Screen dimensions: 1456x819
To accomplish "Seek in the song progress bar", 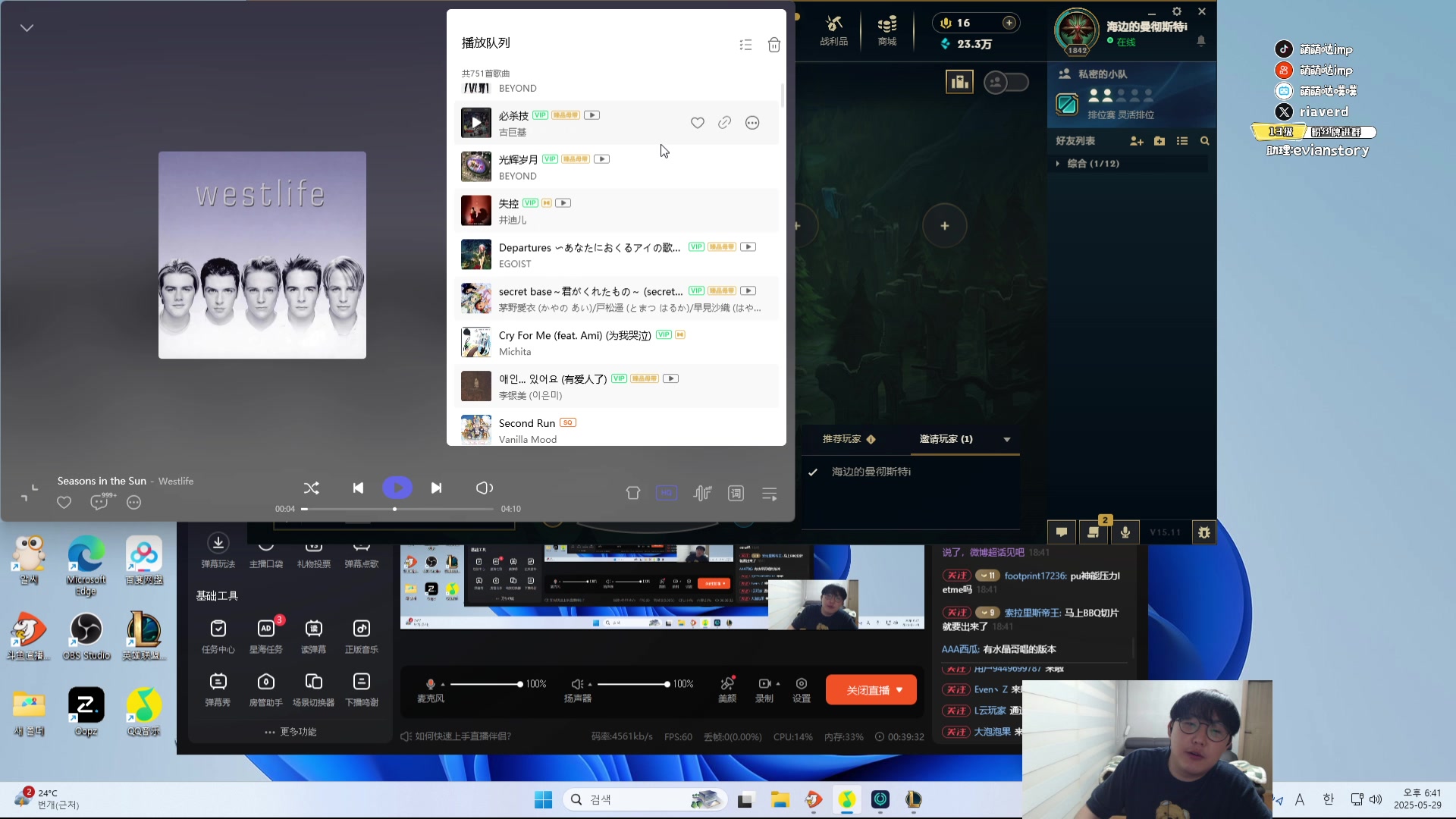I will [x=398, y=509].
